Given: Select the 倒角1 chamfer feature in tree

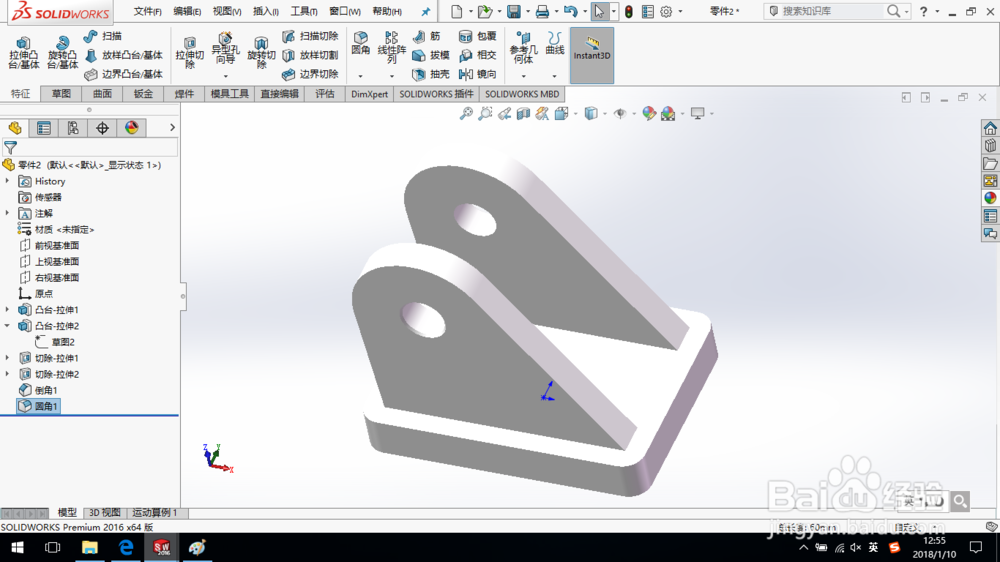Looking at the screenshot, I should pos(40,390).
